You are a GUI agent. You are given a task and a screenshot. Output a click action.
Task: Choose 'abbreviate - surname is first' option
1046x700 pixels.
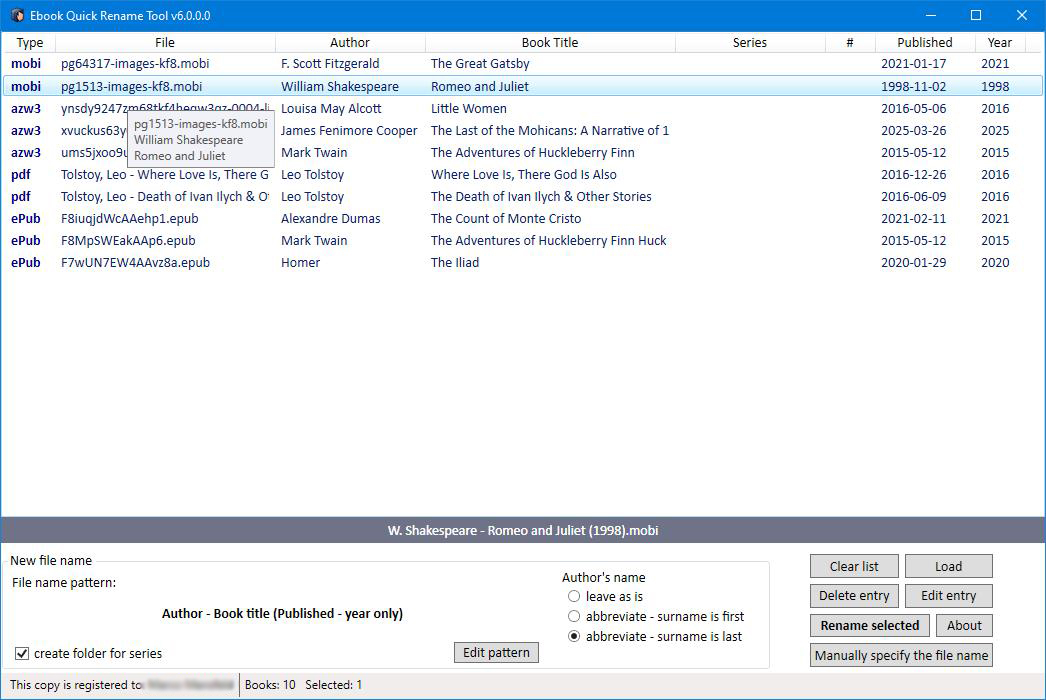pos(575,616)
